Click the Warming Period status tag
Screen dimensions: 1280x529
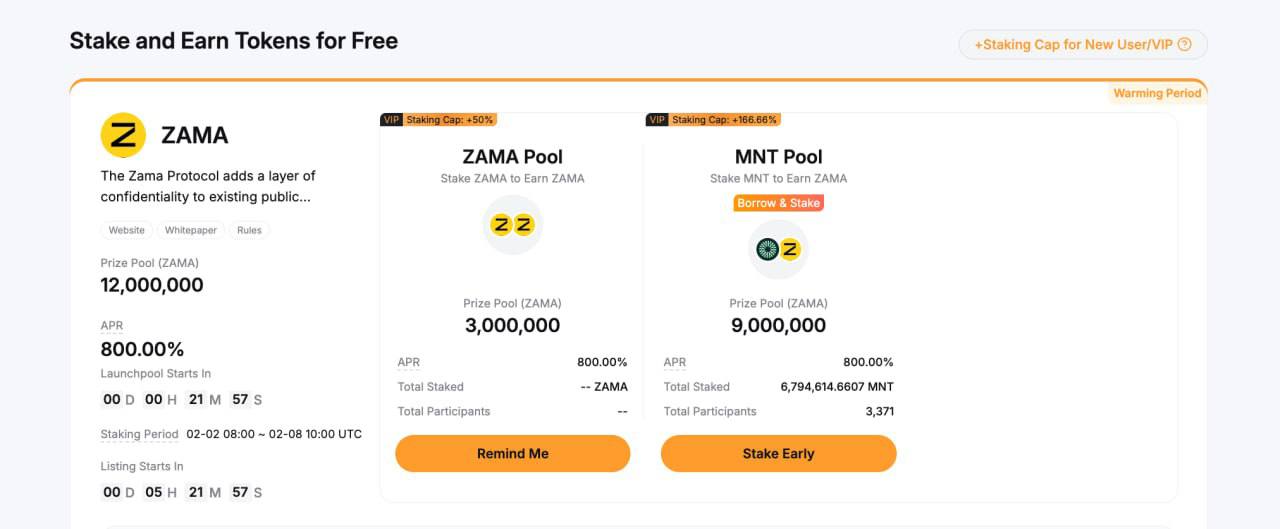[x=1157, y=93]
